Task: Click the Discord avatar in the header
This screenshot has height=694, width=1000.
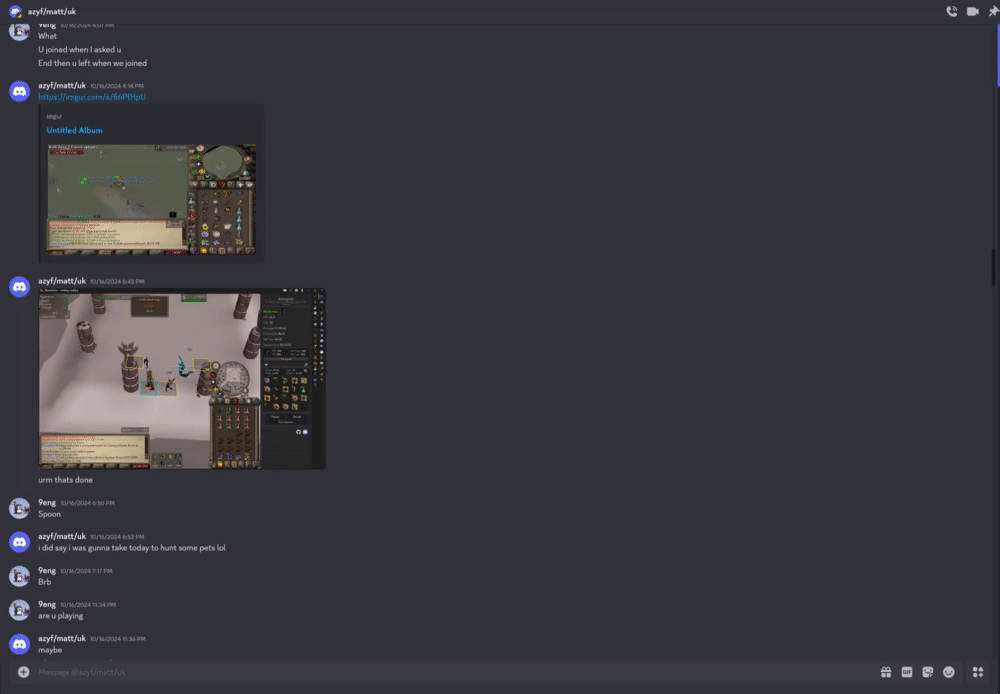Action: click(15, 11)
